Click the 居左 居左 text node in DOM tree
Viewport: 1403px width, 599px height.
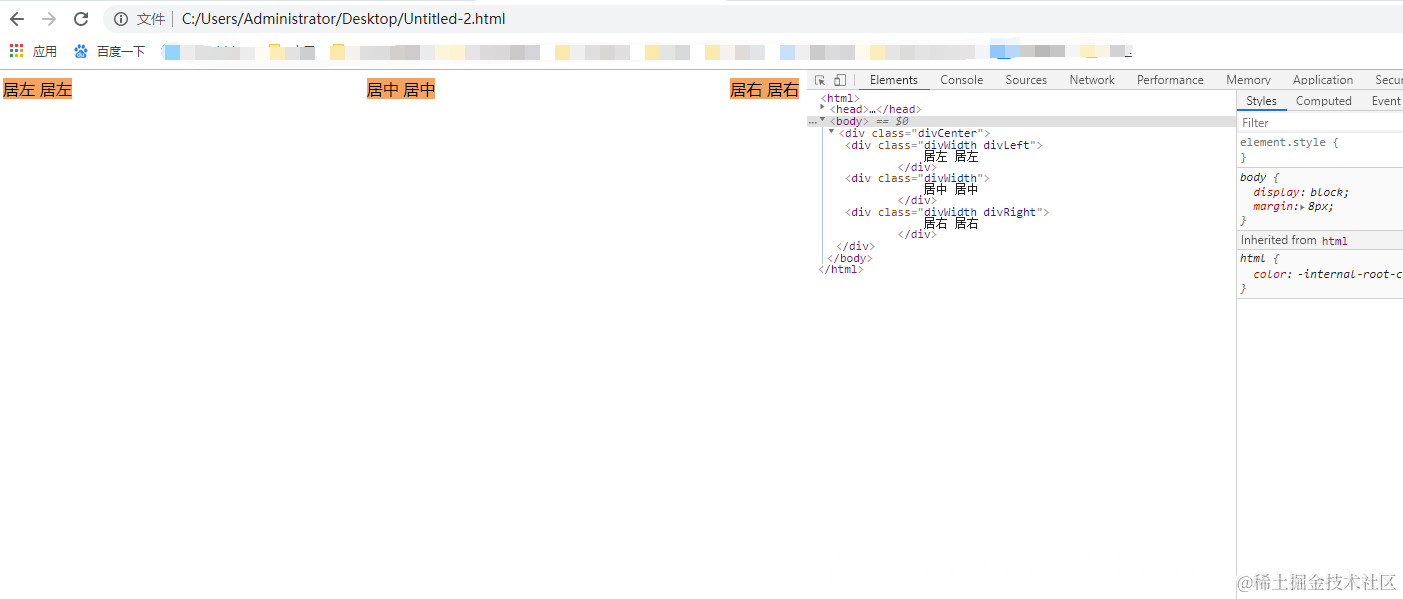point(950,156)
